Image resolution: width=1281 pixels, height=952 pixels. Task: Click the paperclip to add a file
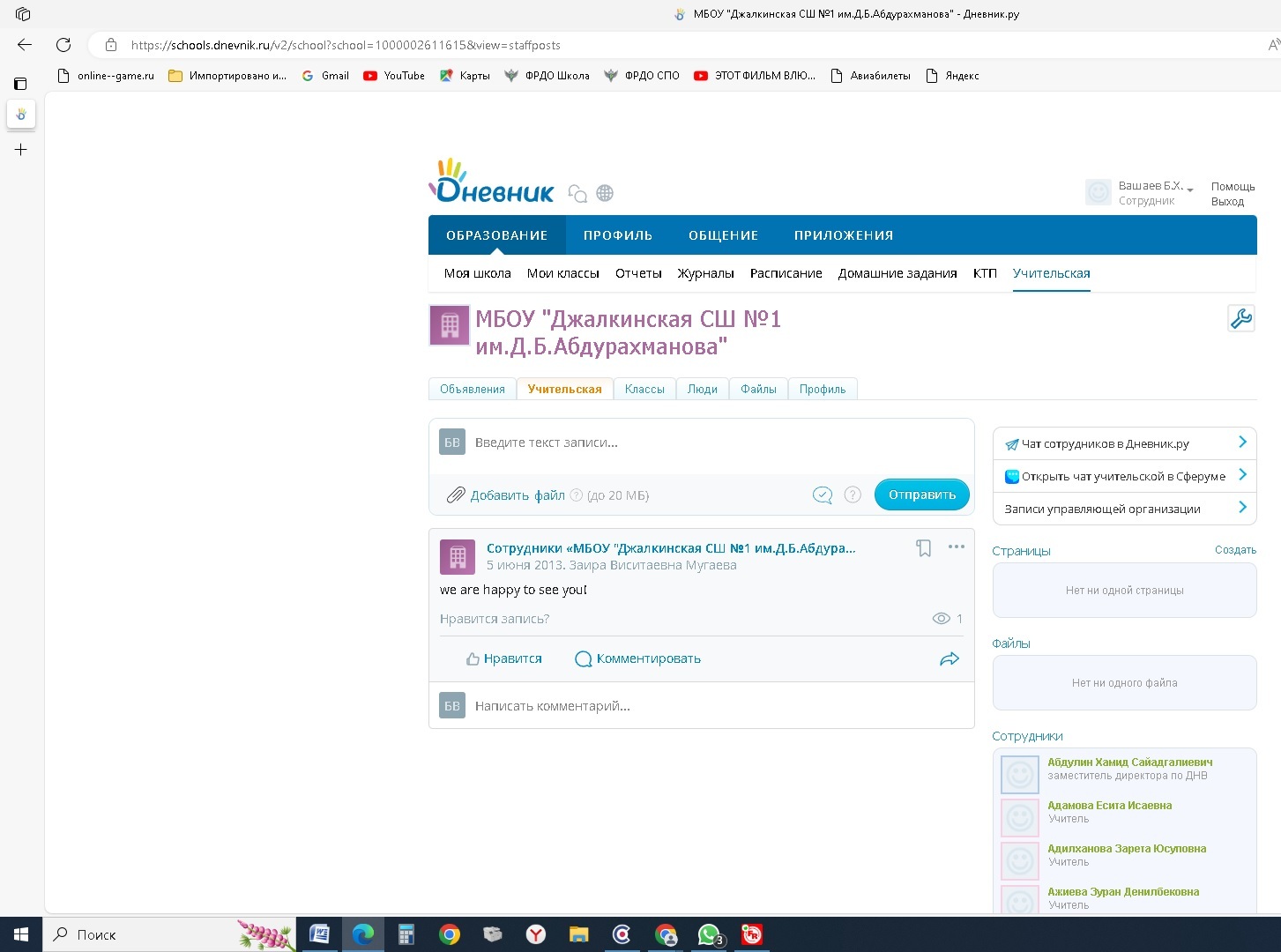[455, 495]
